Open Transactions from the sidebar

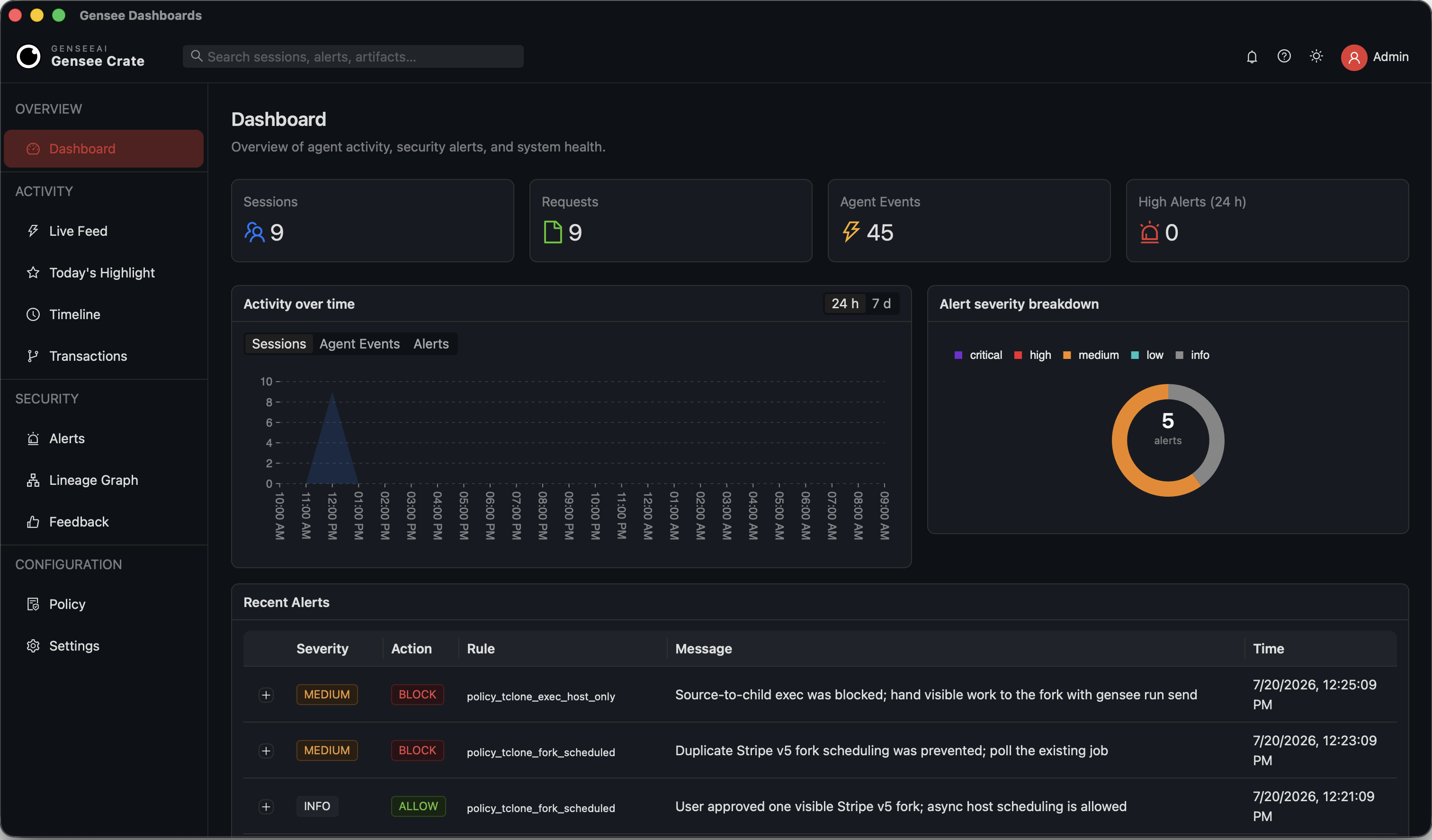pos(103,356)
